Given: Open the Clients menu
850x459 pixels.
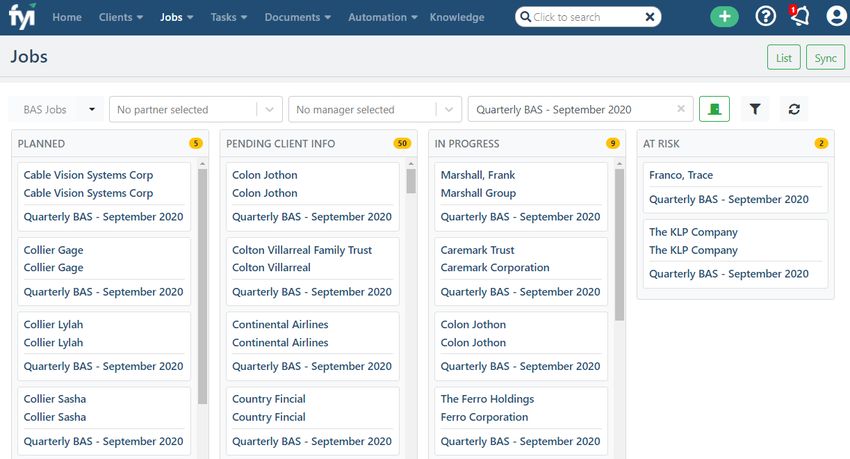Looking at the screenshot, I should 121,17.
